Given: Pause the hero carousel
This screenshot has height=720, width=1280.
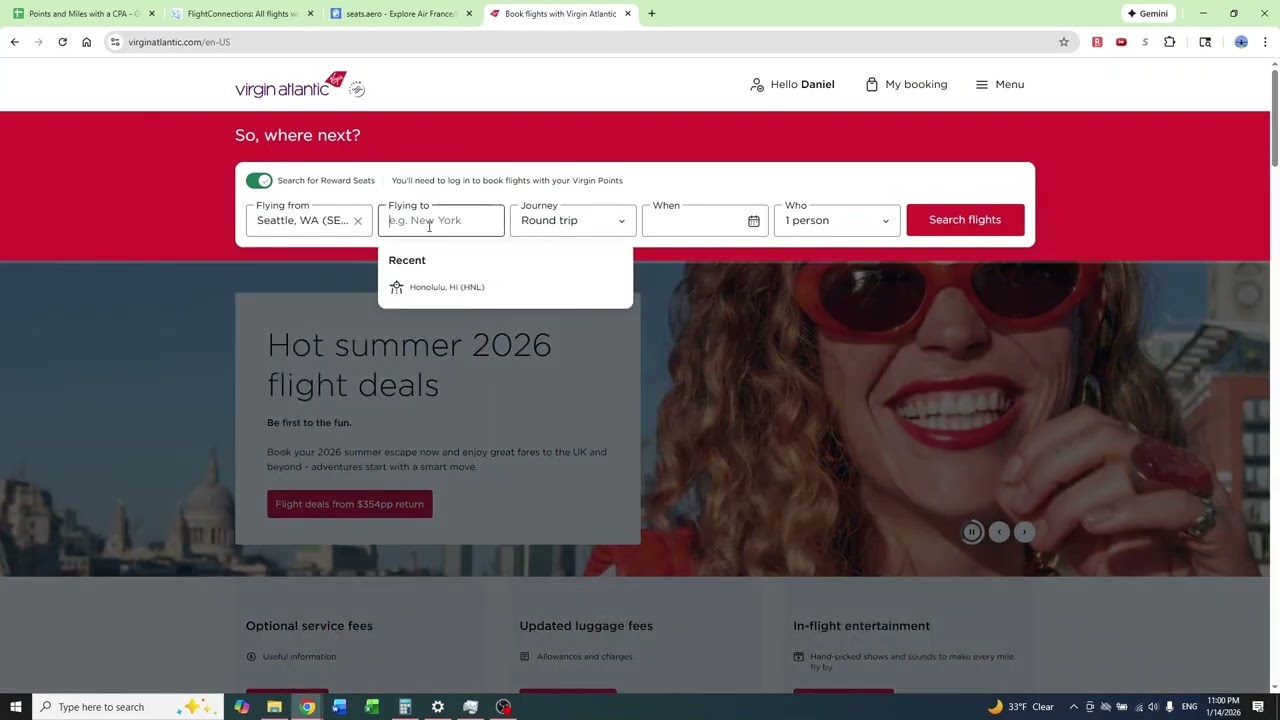Looking at the screenshot, I should [972, 532].
